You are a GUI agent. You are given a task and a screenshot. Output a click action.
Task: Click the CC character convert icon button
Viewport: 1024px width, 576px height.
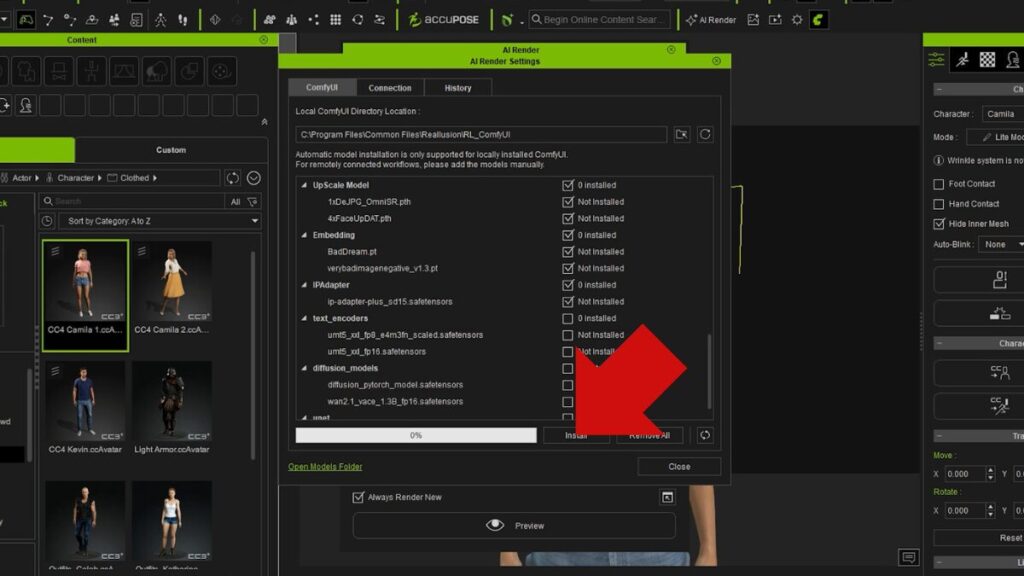pyautogui.click(x=1000, y=372)
